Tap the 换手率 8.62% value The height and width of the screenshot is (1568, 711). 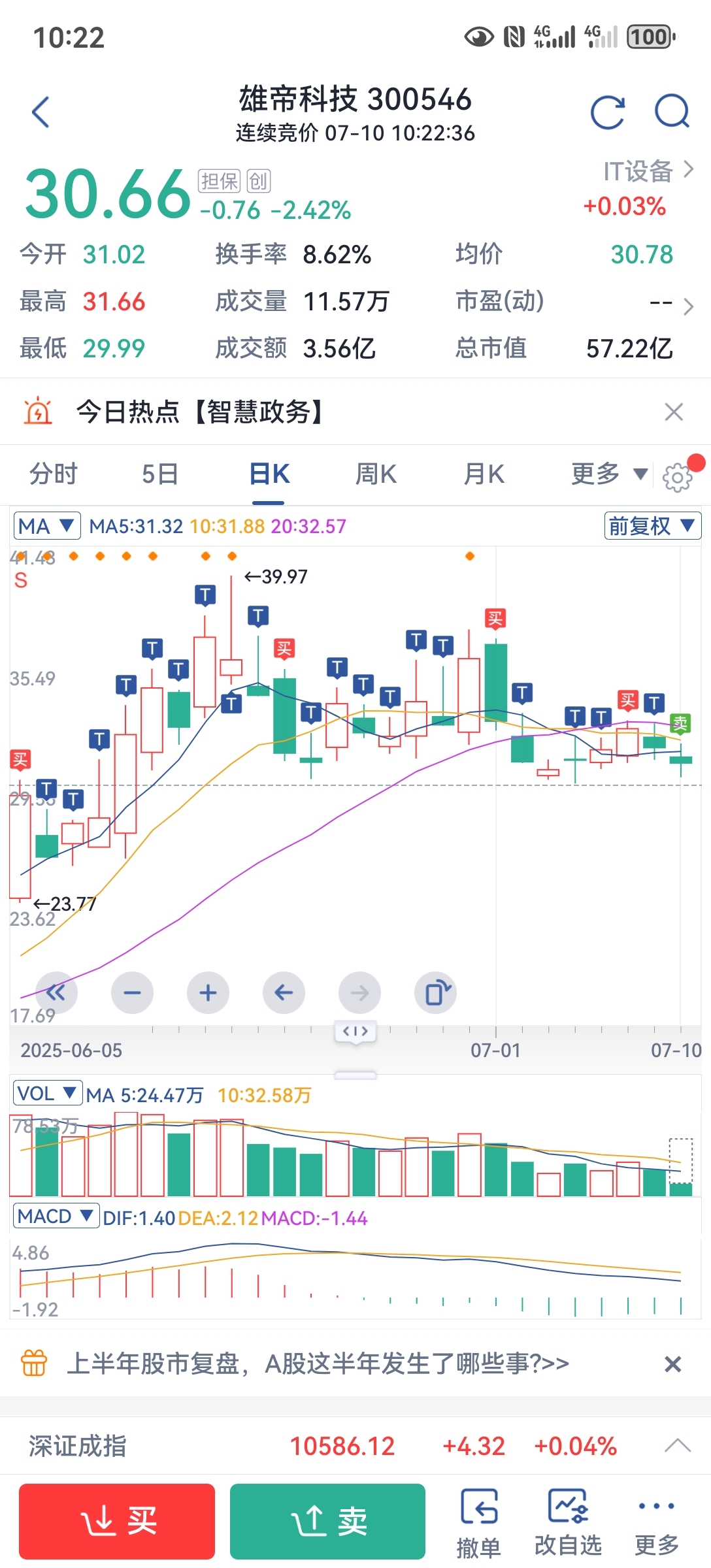337,255
